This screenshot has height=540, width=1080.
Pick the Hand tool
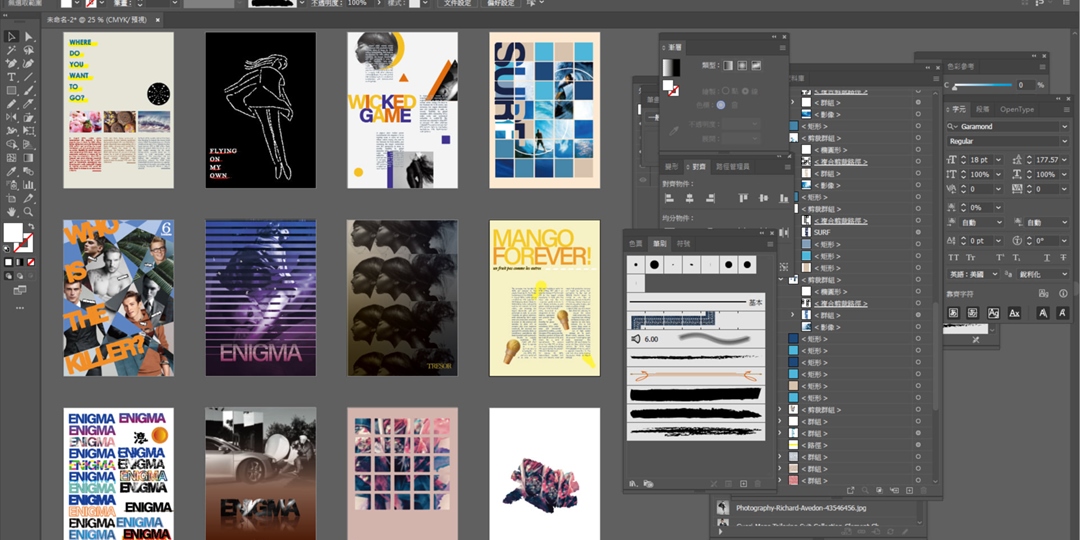click(x=11, y=212)
